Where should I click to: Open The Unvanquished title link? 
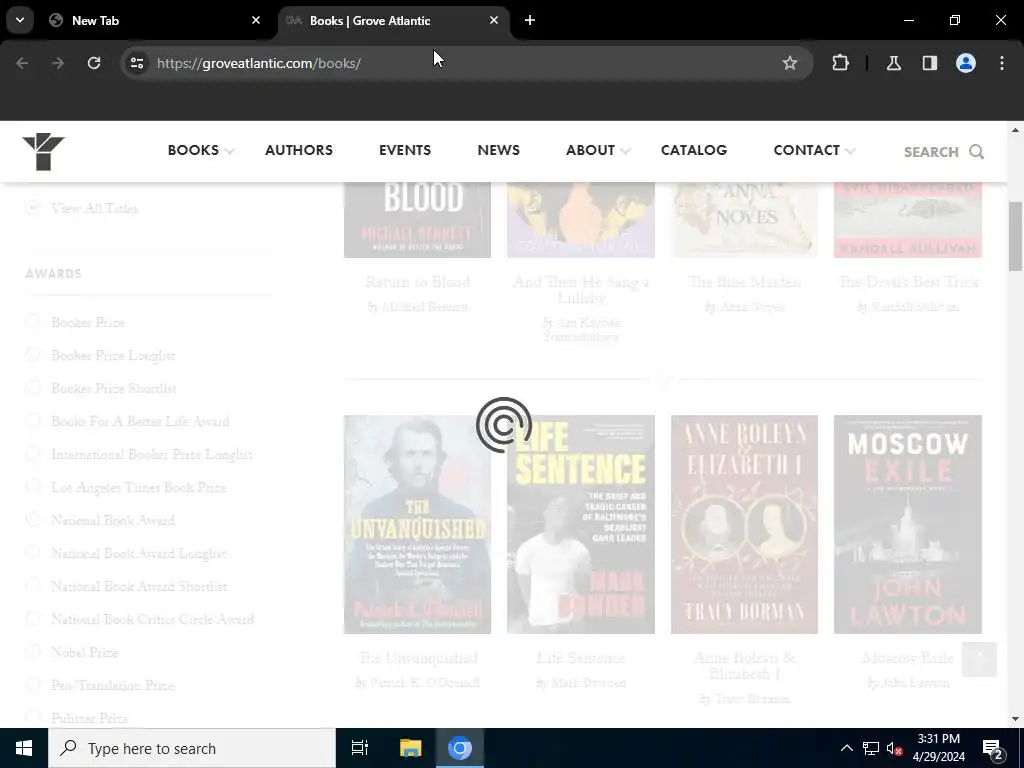pos(418,658)
